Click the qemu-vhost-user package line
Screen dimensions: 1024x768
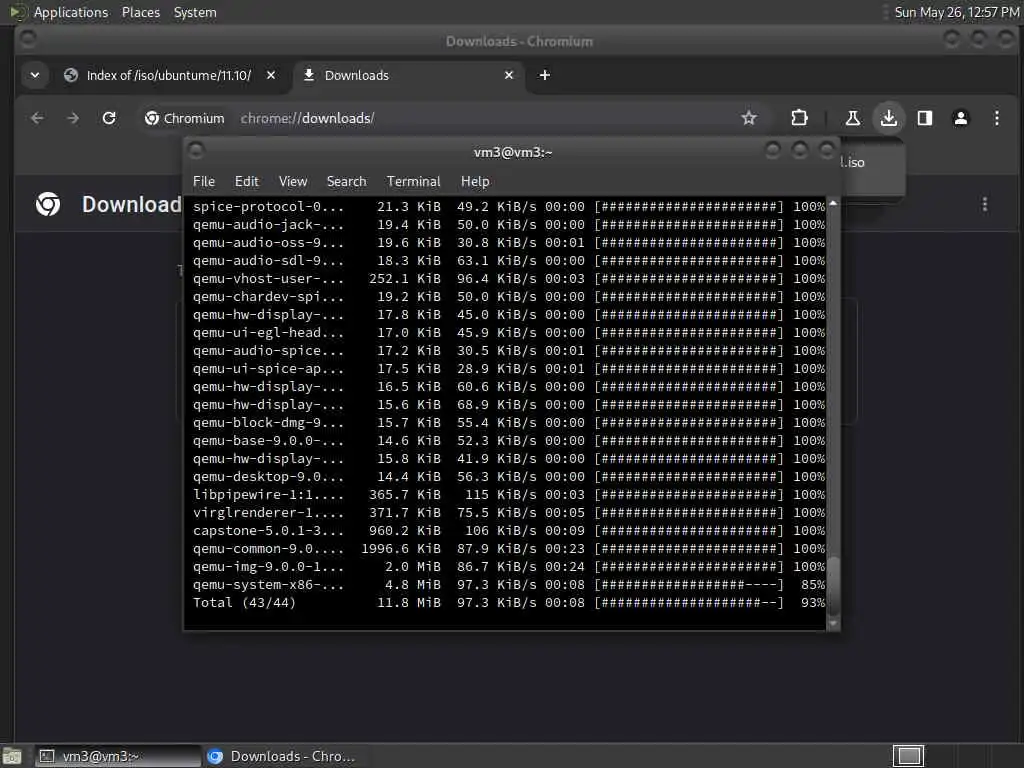(509, 278)
